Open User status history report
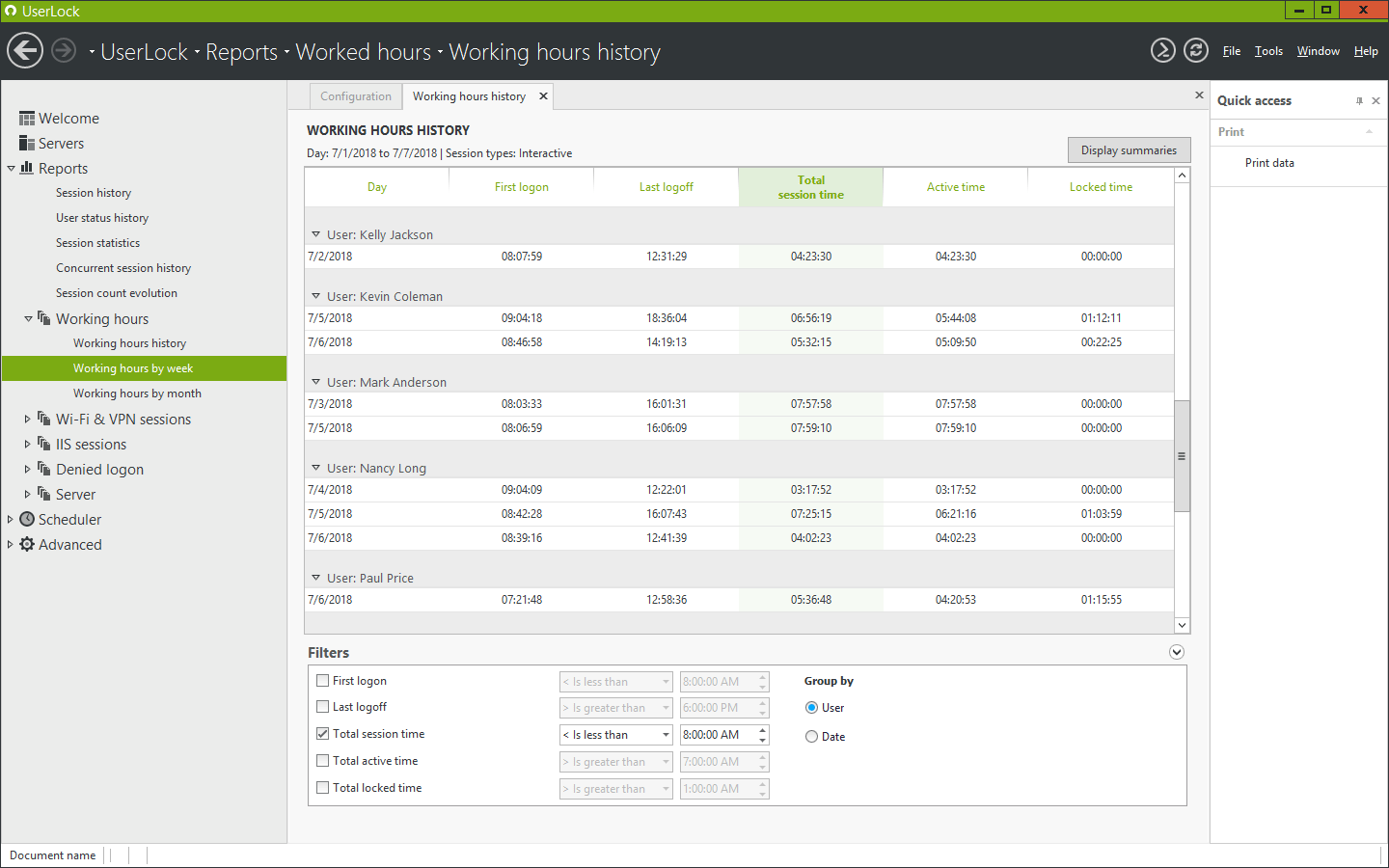This screenshot has height=868, width=1389. coord(102,218)
